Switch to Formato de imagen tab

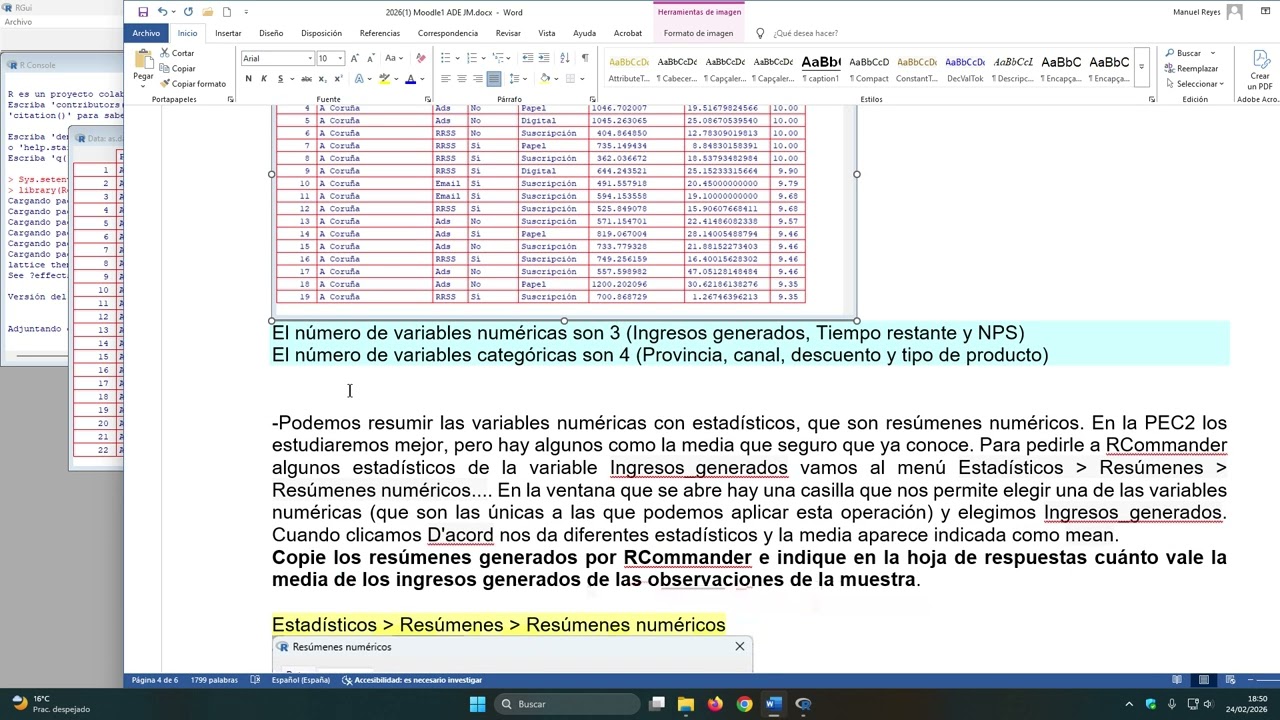698,33
